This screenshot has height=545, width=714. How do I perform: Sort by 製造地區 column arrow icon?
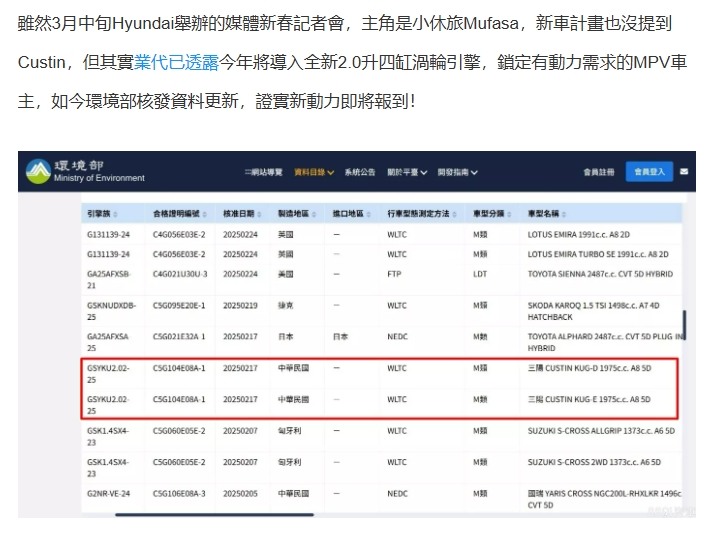tap(314, 214)
